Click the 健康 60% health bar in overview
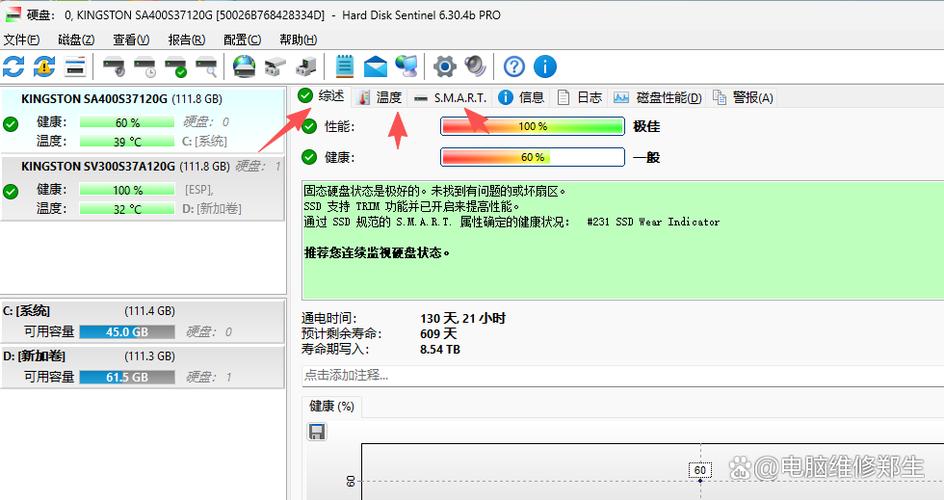This screenshot has width=944, height=500. point(532,157)
